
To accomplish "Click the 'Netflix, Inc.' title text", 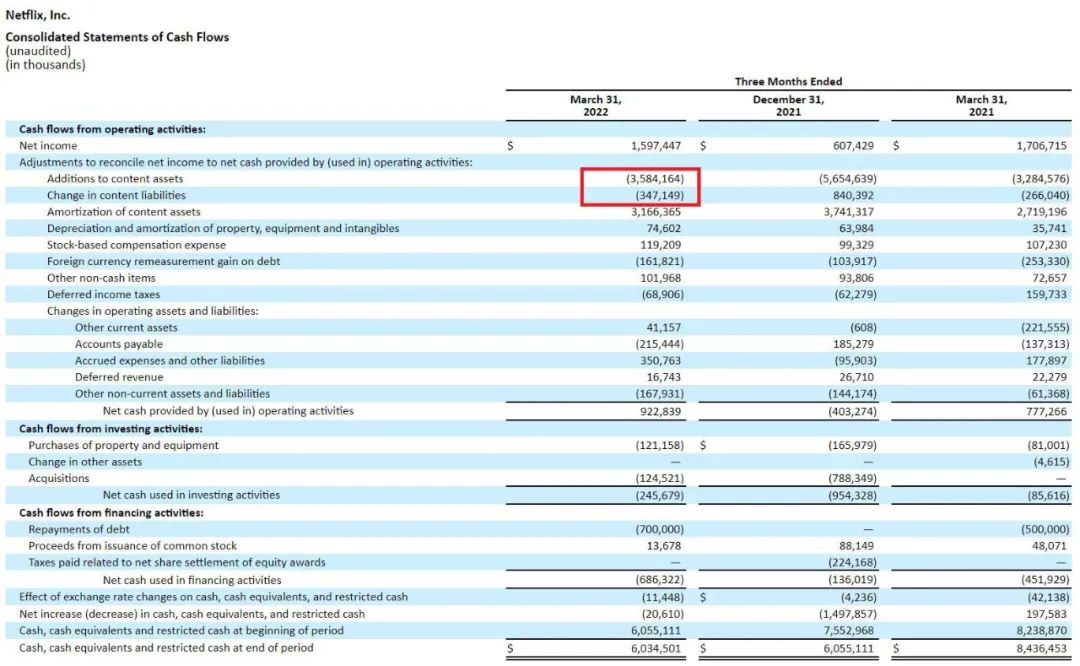I will (38, 14).
